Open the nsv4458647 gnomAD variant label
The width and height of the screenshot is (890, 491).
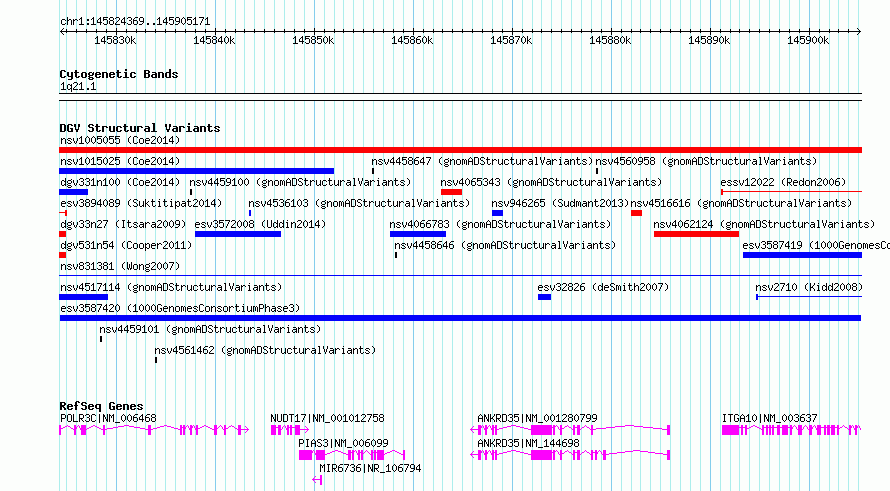482,161
